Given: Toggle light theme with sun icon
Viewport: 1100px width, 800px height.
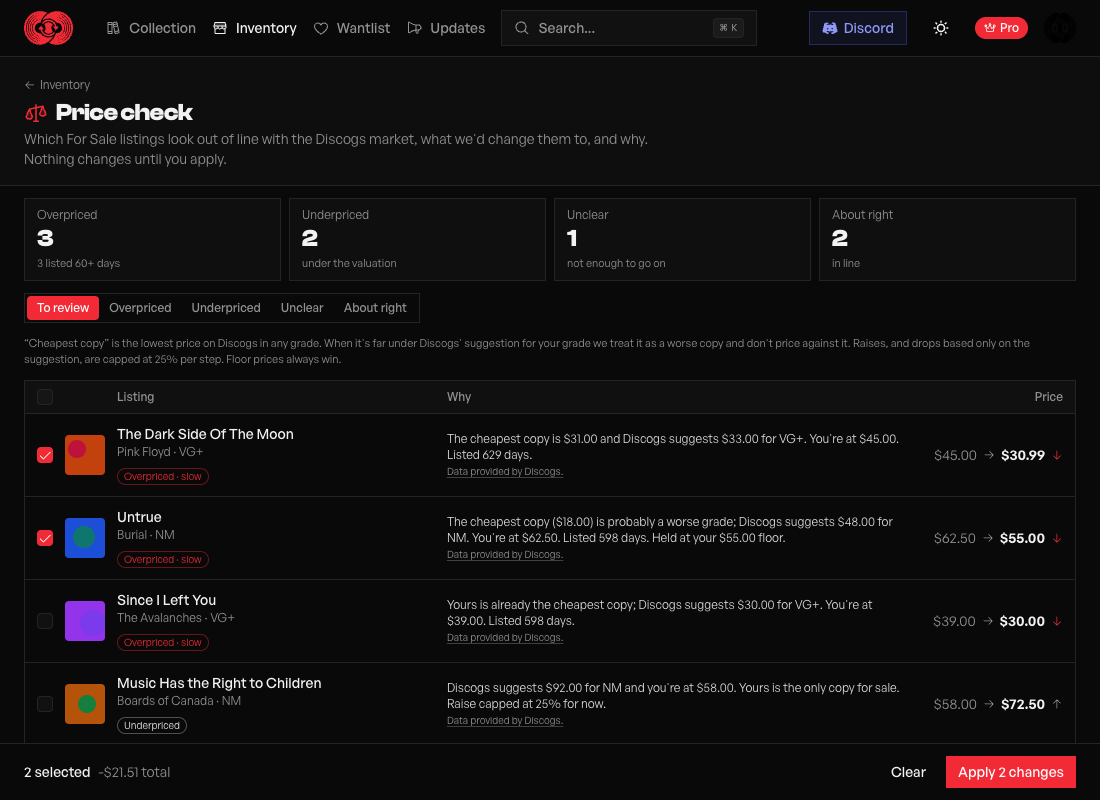Looking at the screenshot, I should pos(941,28).
